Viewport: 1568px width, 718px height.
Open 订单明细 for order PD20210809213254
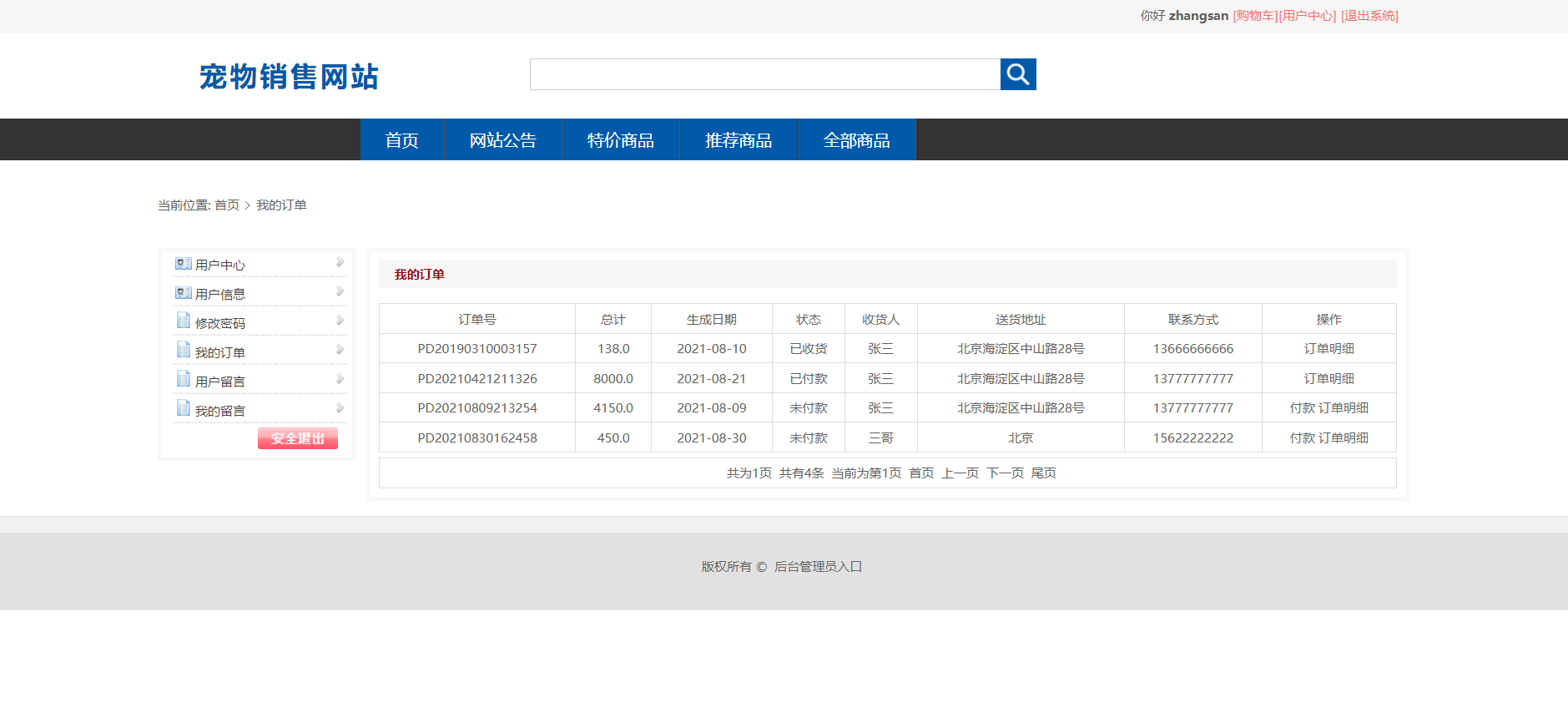point(1344,407)
